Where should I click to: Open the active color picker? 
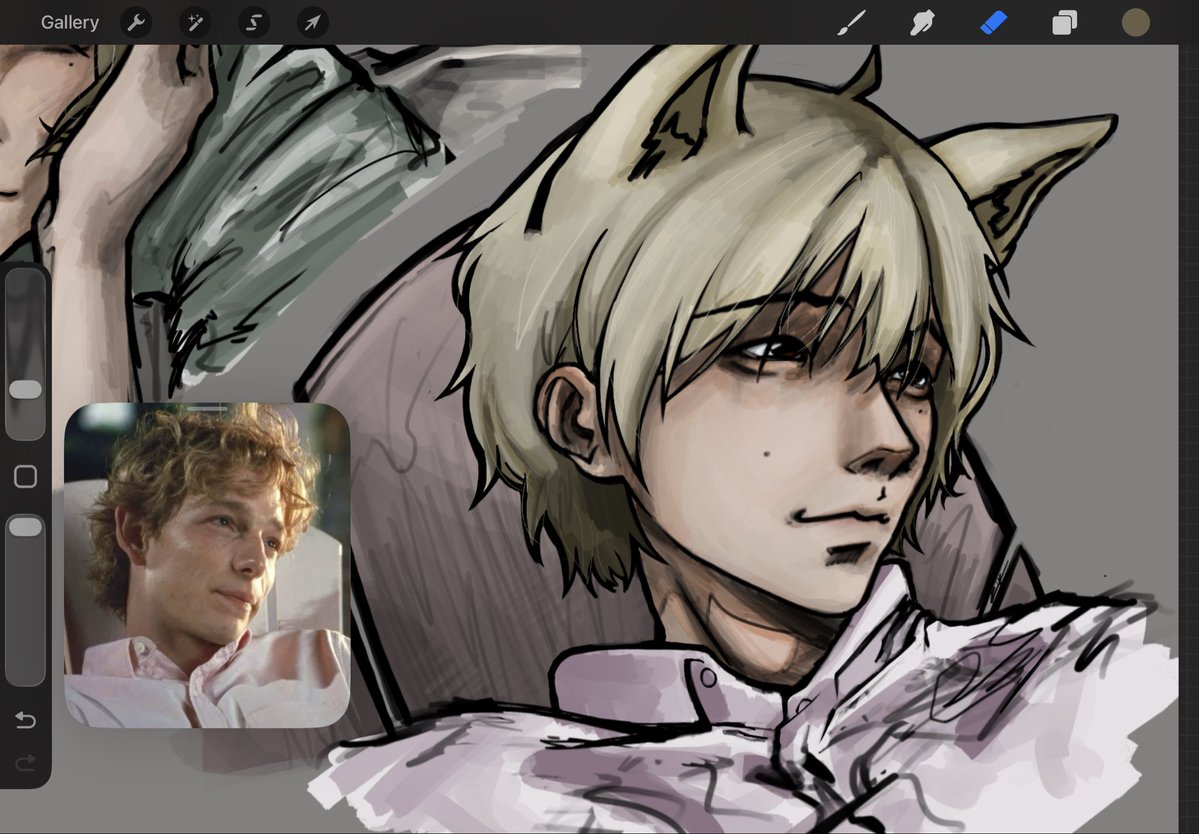1136,23
